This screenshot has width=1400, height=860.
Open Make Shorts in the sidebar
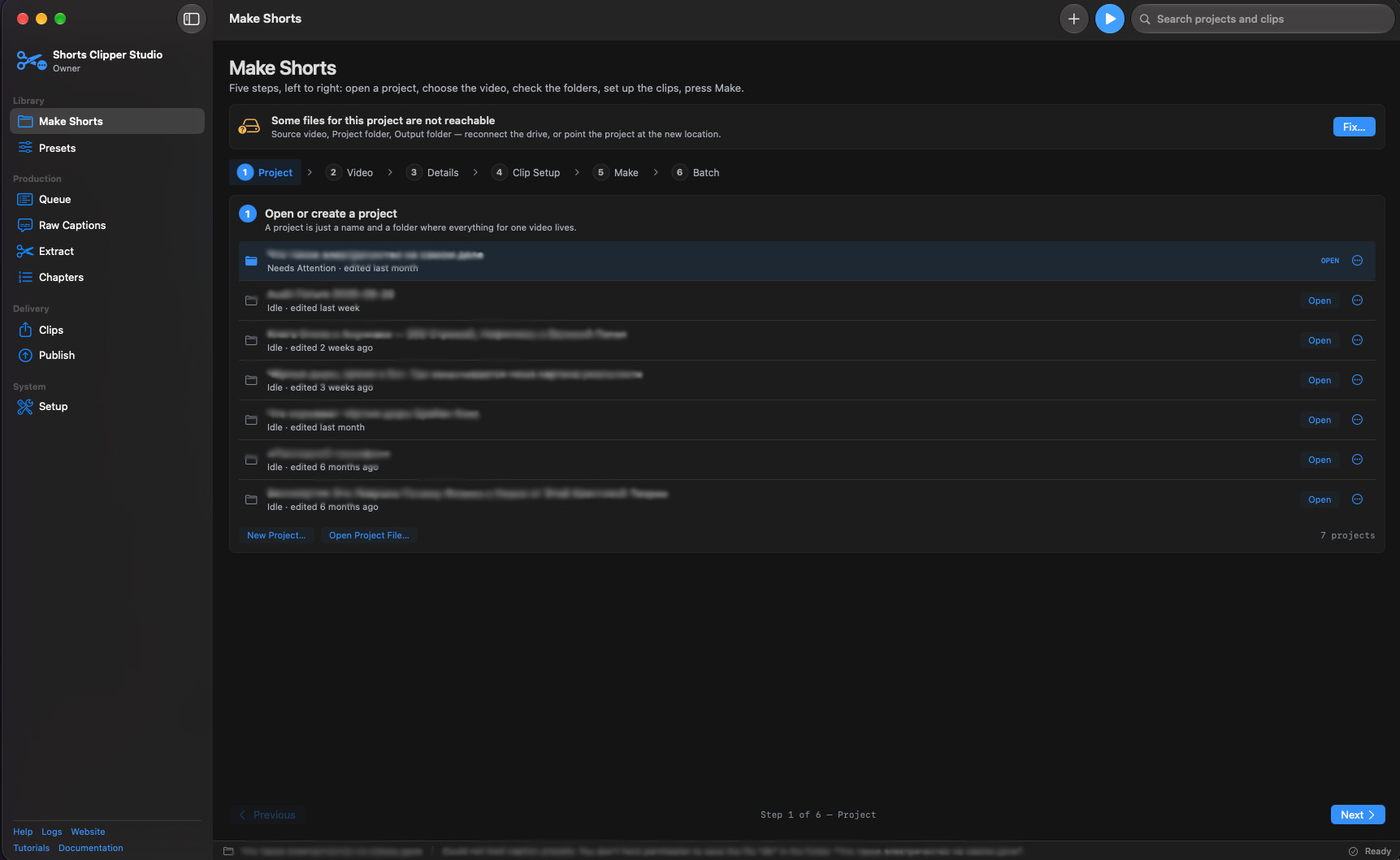point(107,121)
